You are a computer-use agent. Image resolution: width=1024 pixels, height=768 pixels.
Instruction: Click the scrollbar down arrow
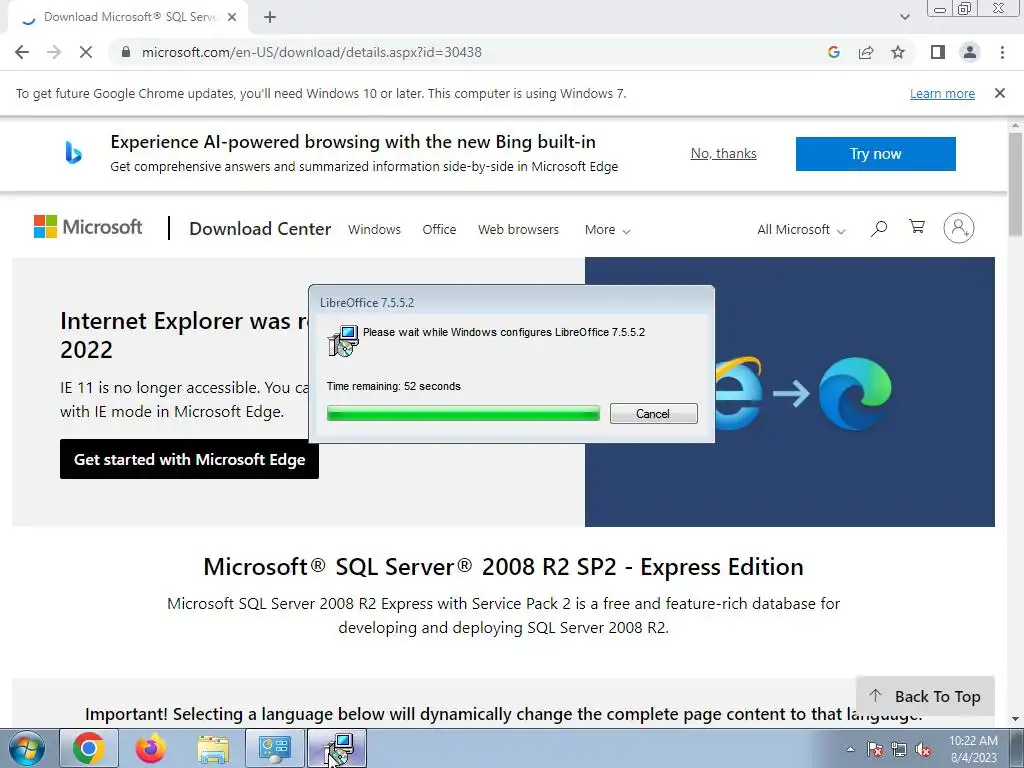coord(1016,719)
